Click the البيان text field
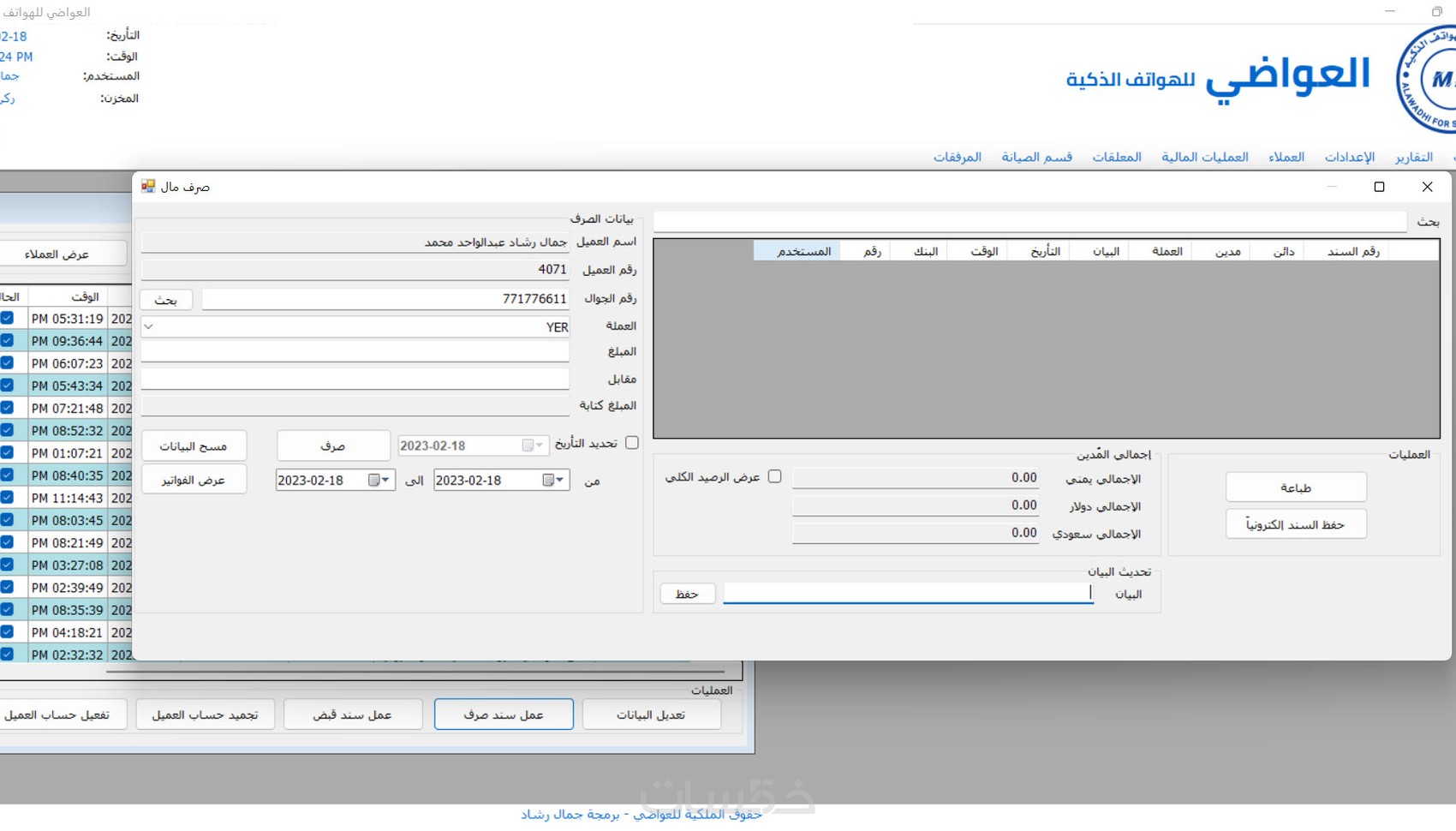This screenshot has height=831, width=1456. tap(908, 594)
